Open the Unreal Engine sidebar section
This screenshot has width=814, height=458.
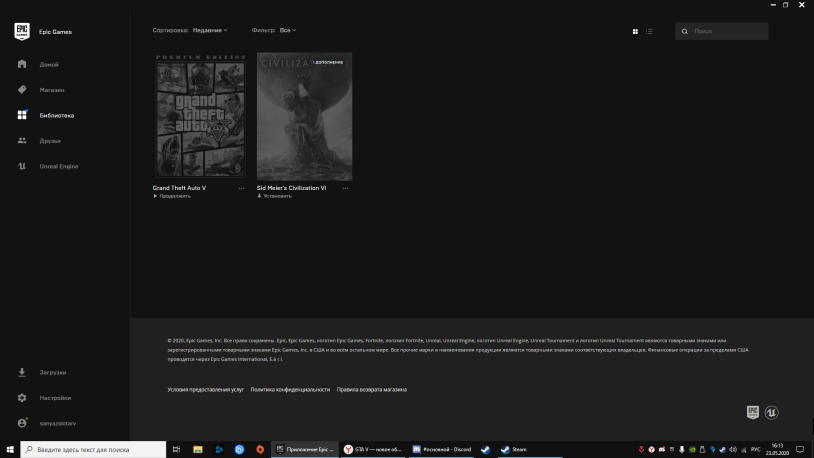click(x=58, y=166)
